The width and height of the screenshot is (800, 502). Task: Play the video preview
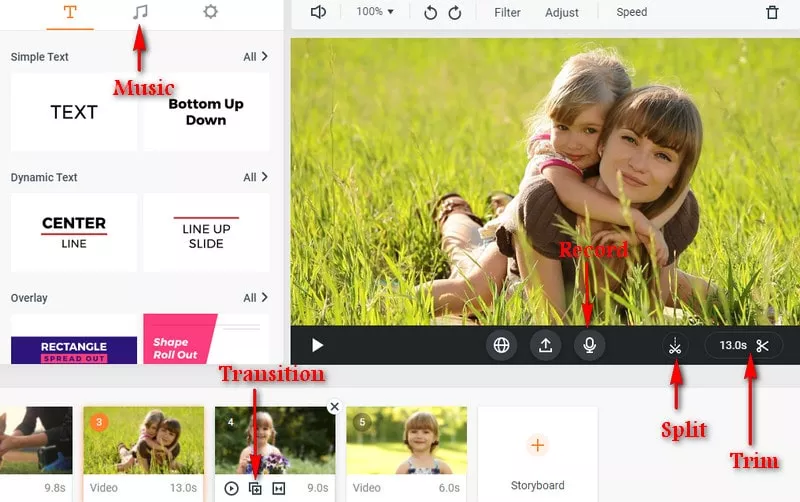click(317, 345)
